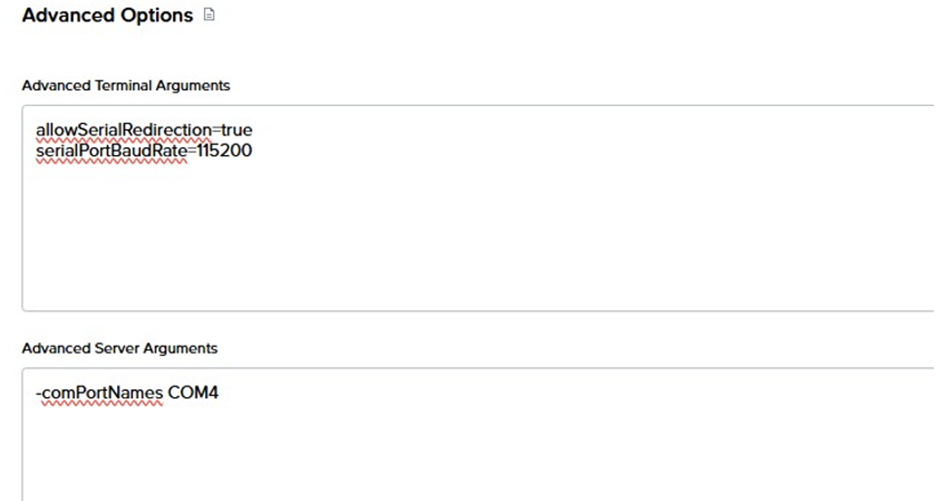The height and width of the screenshot is (501, 936).
Task: Click the Advanced Server Arguments label
Action: [119, 349]
